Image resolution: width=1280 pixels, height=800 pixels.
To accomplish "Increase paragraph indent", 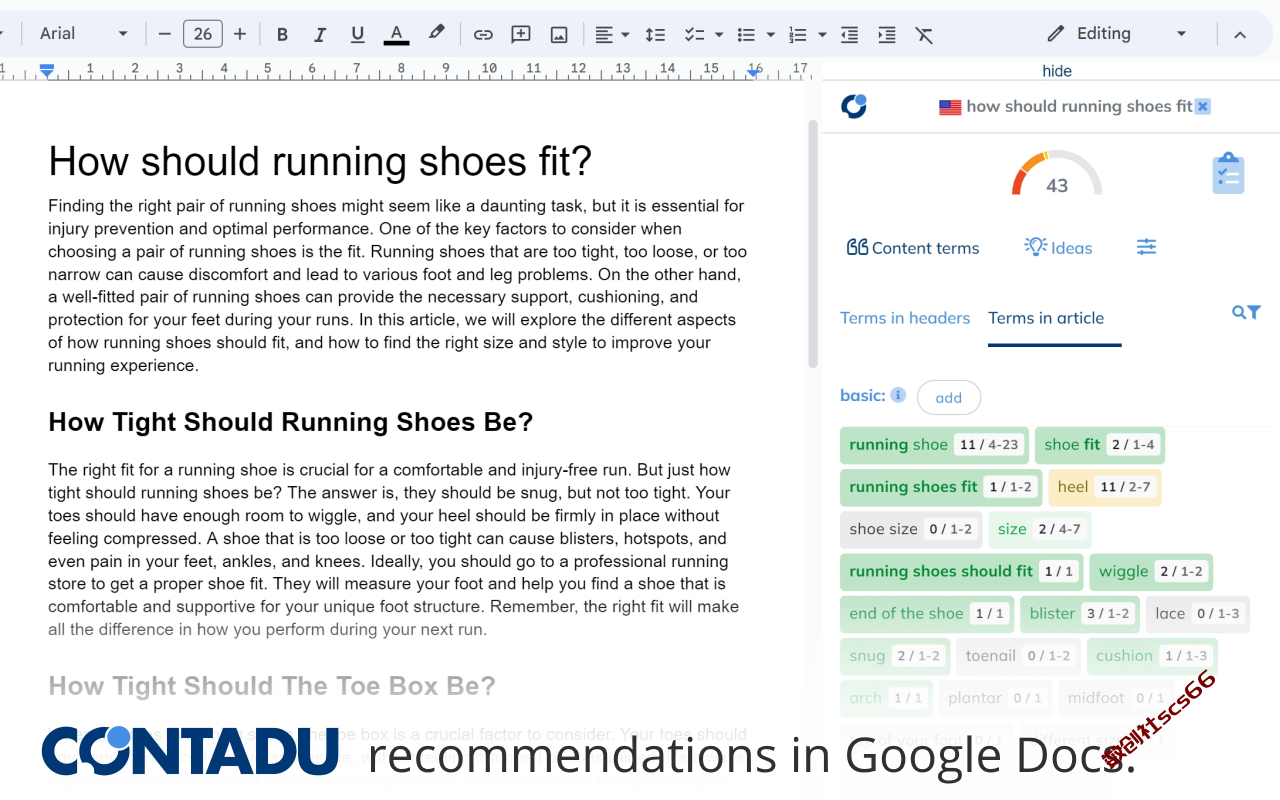I will click(887, 35).
